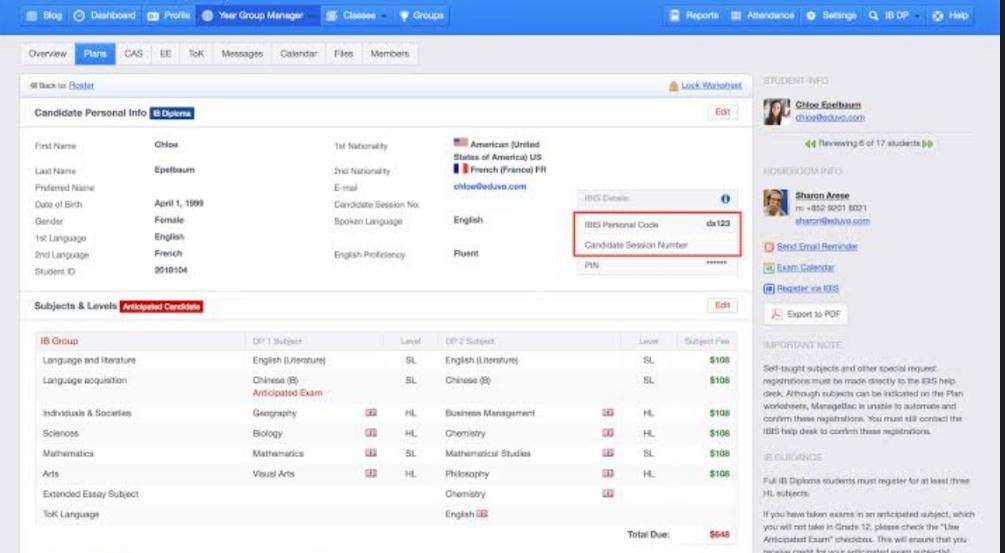Open the IB DP search dropdown

(893, 15)
